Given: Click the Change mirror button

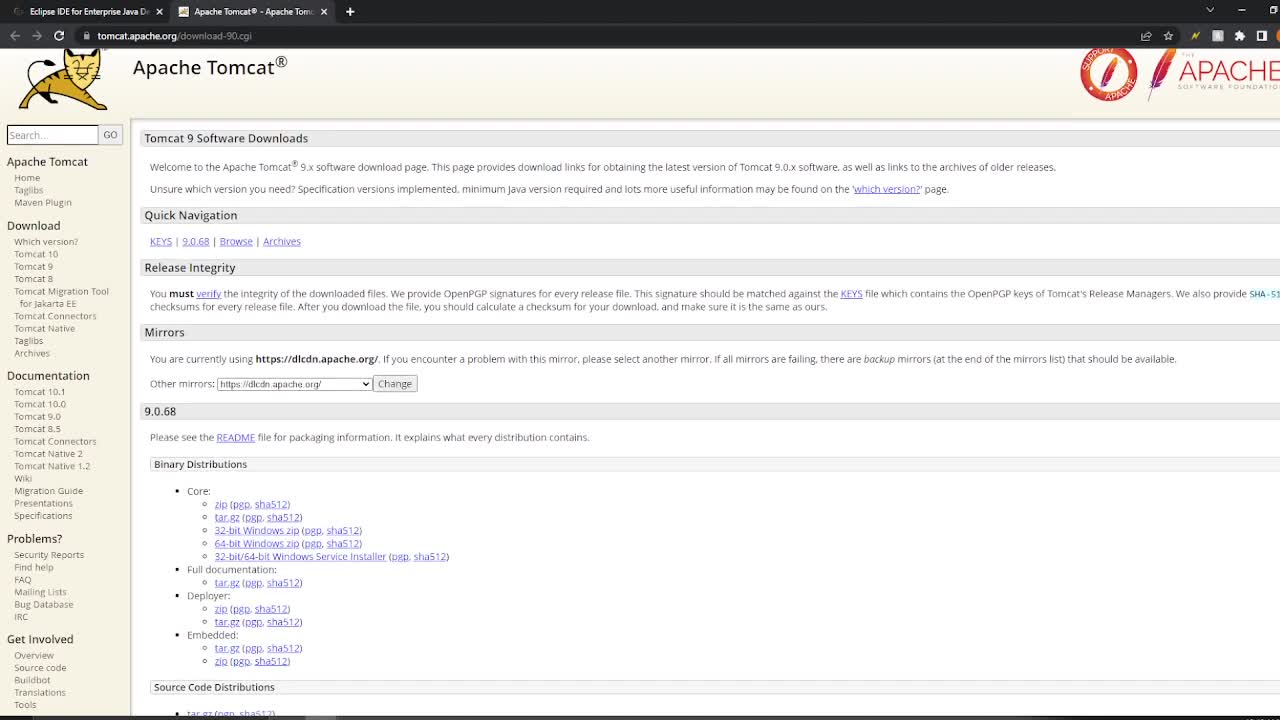Looking at the screenshot, I should point(395,384).
